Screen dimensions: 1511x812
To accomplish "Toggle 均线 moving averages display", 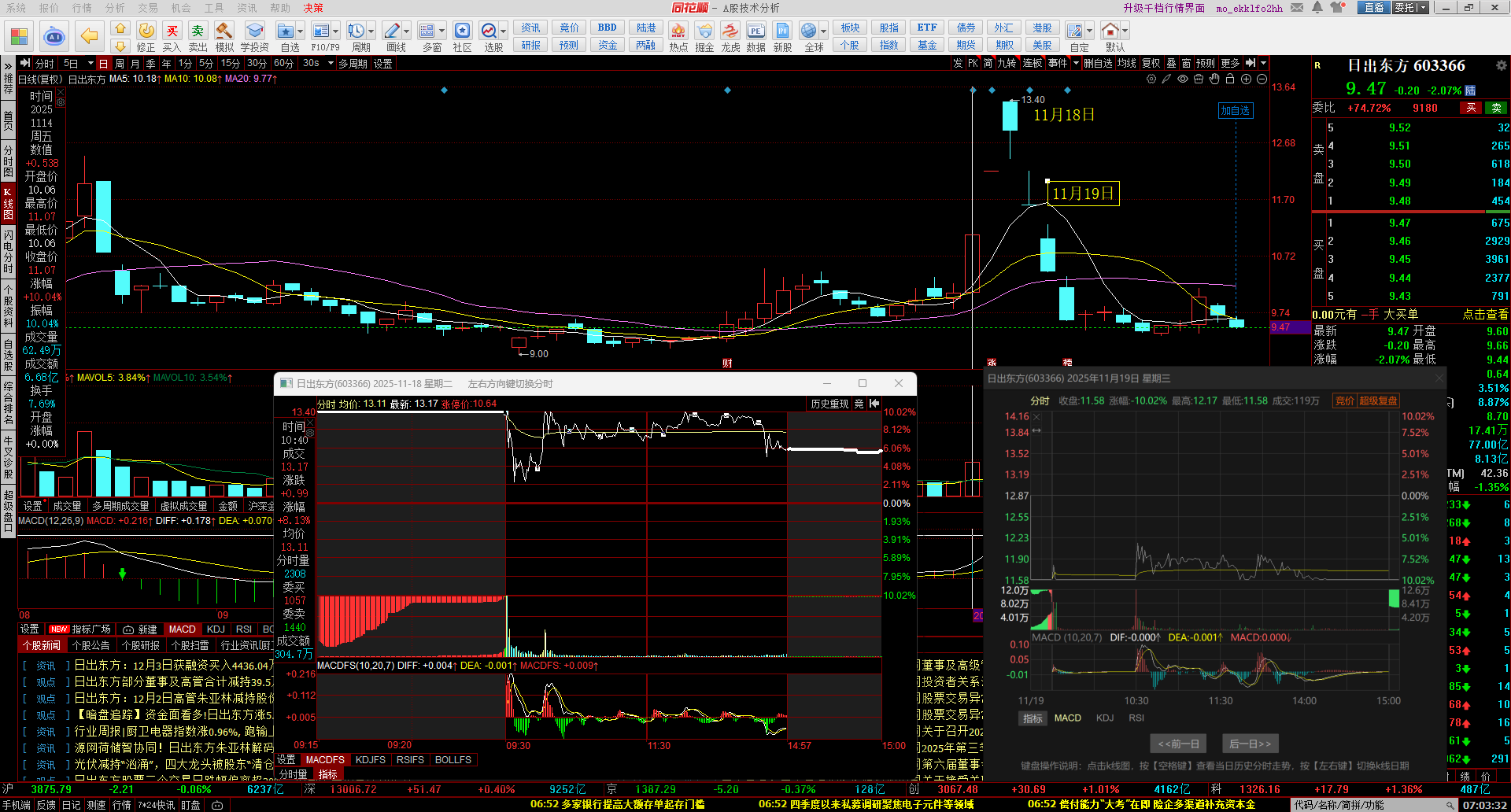I will [x=1126, y=63].
